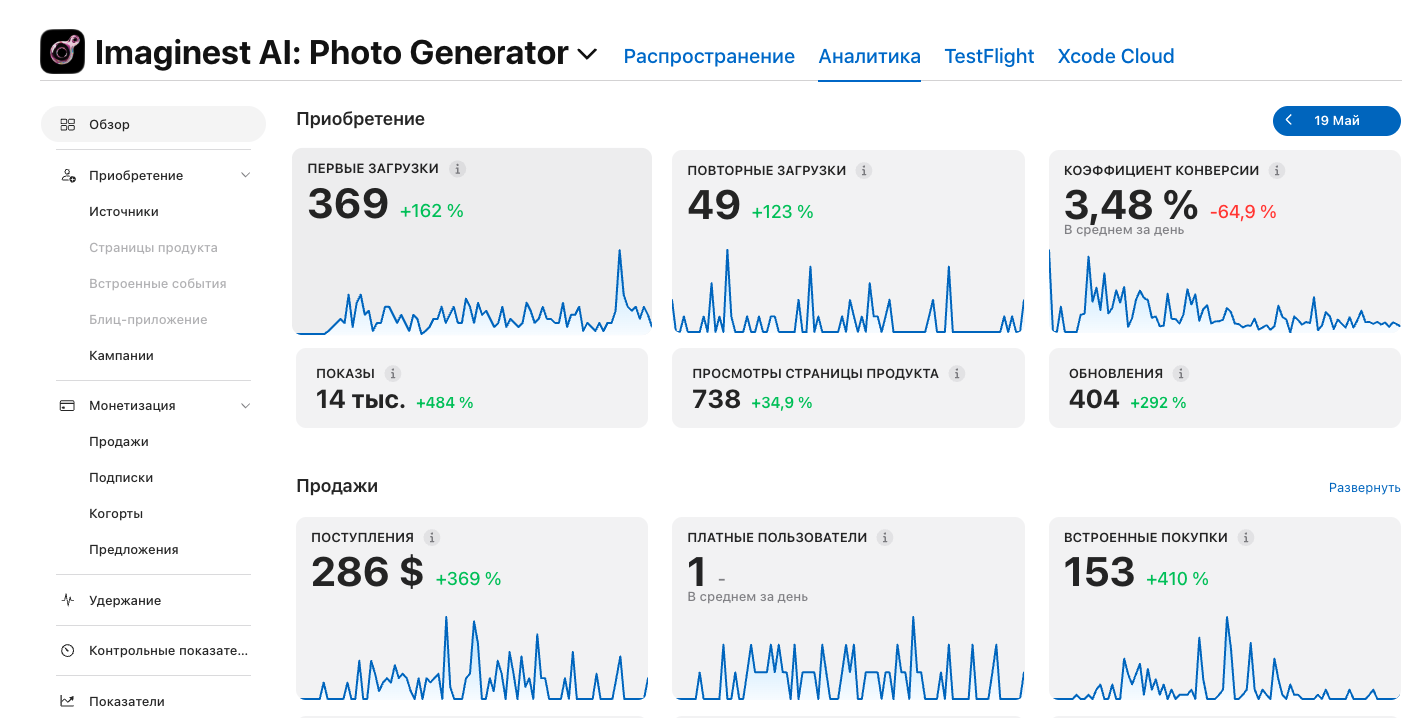Click the Монетизация card icon in sidebar

click(68, 406)
